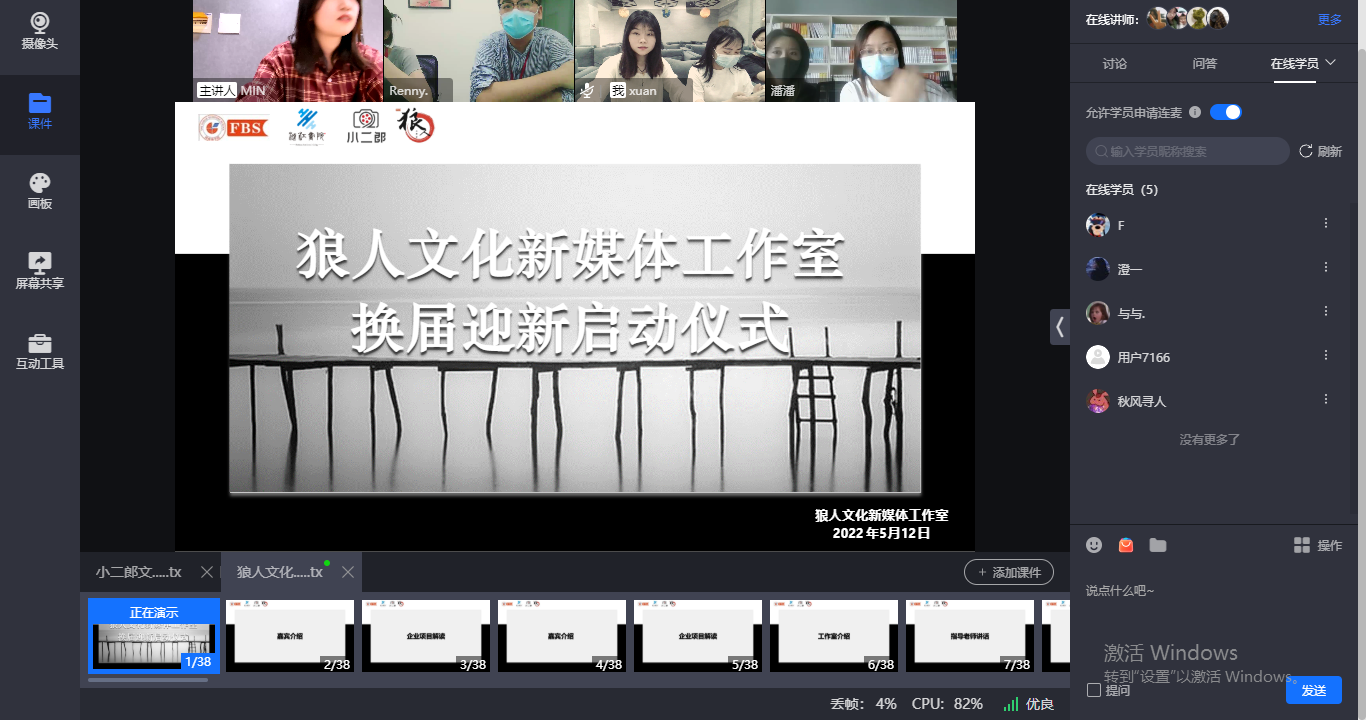Click the send (发送) button

[x=1313, y=690]
